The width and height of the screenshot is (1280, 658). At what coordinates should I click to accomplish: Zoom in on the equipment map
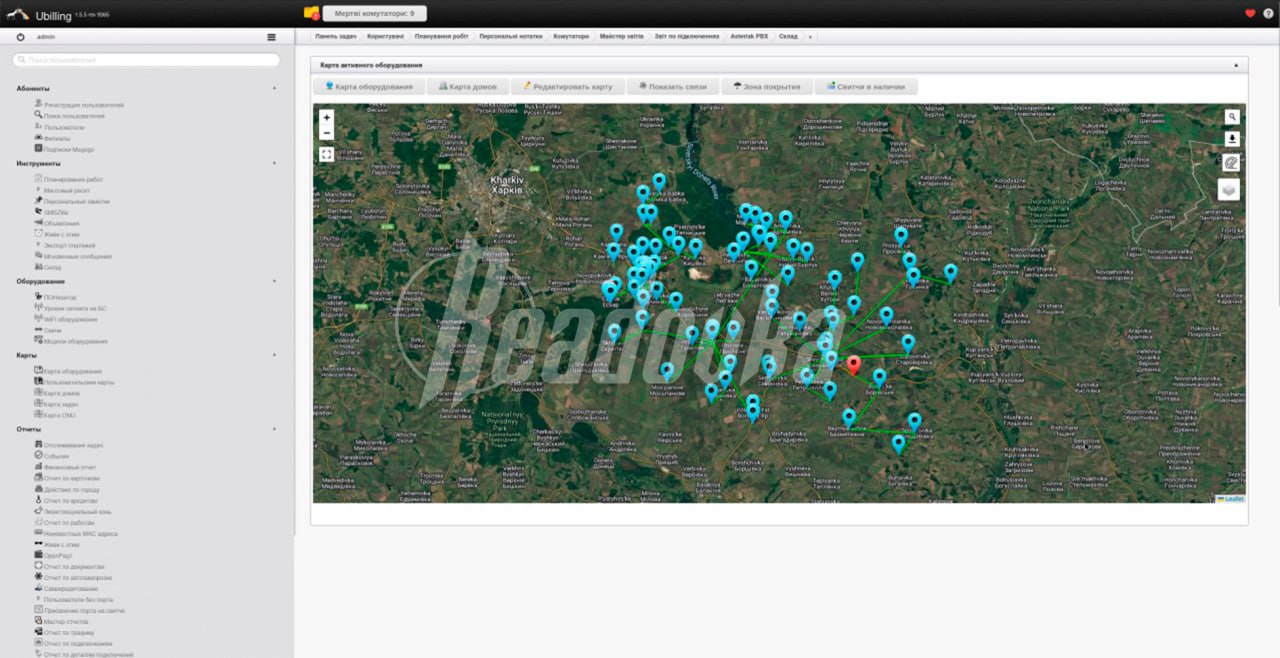coord(326,117)
